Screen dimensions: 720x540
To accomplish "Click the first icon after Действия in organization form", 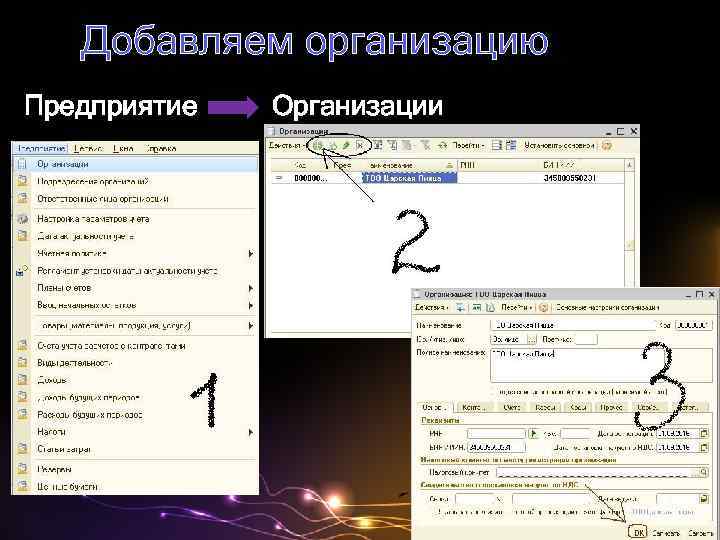I will tap(460, 307).
